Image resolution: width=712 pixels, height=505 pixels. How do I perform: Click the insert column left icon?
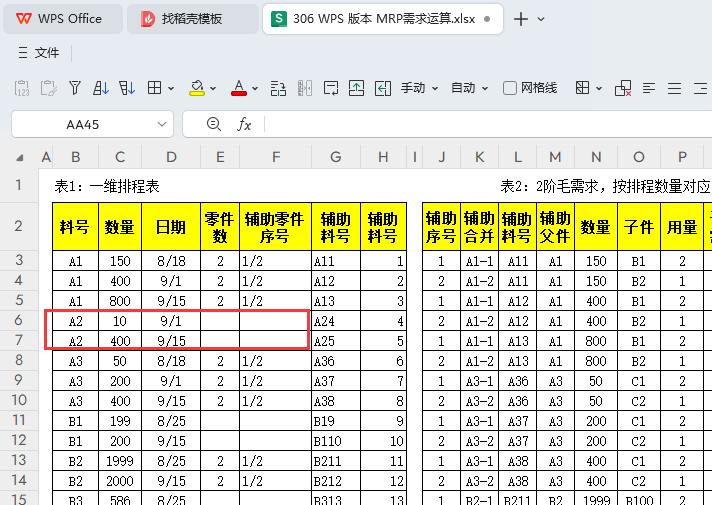tap(383, 88)
